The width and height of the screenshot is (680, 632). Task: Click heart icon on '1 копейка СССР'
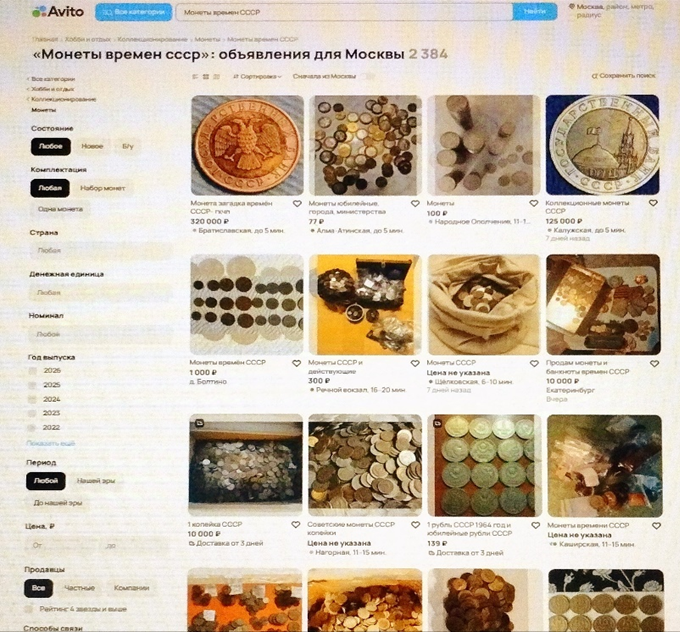[x=296, y=525]
